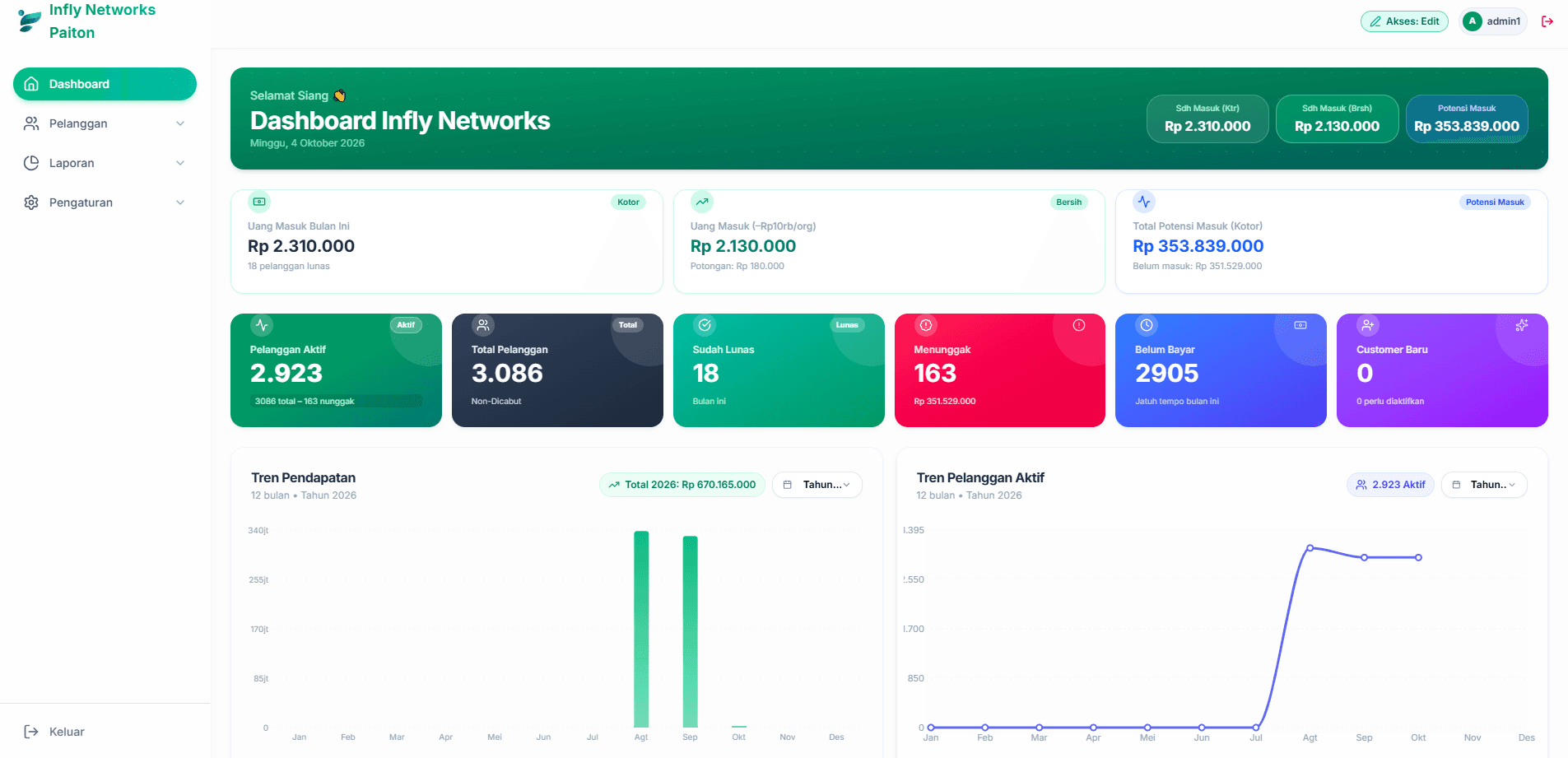
Task: Click the clock icon on Belum Bayar card
Action: point(1147,325)
